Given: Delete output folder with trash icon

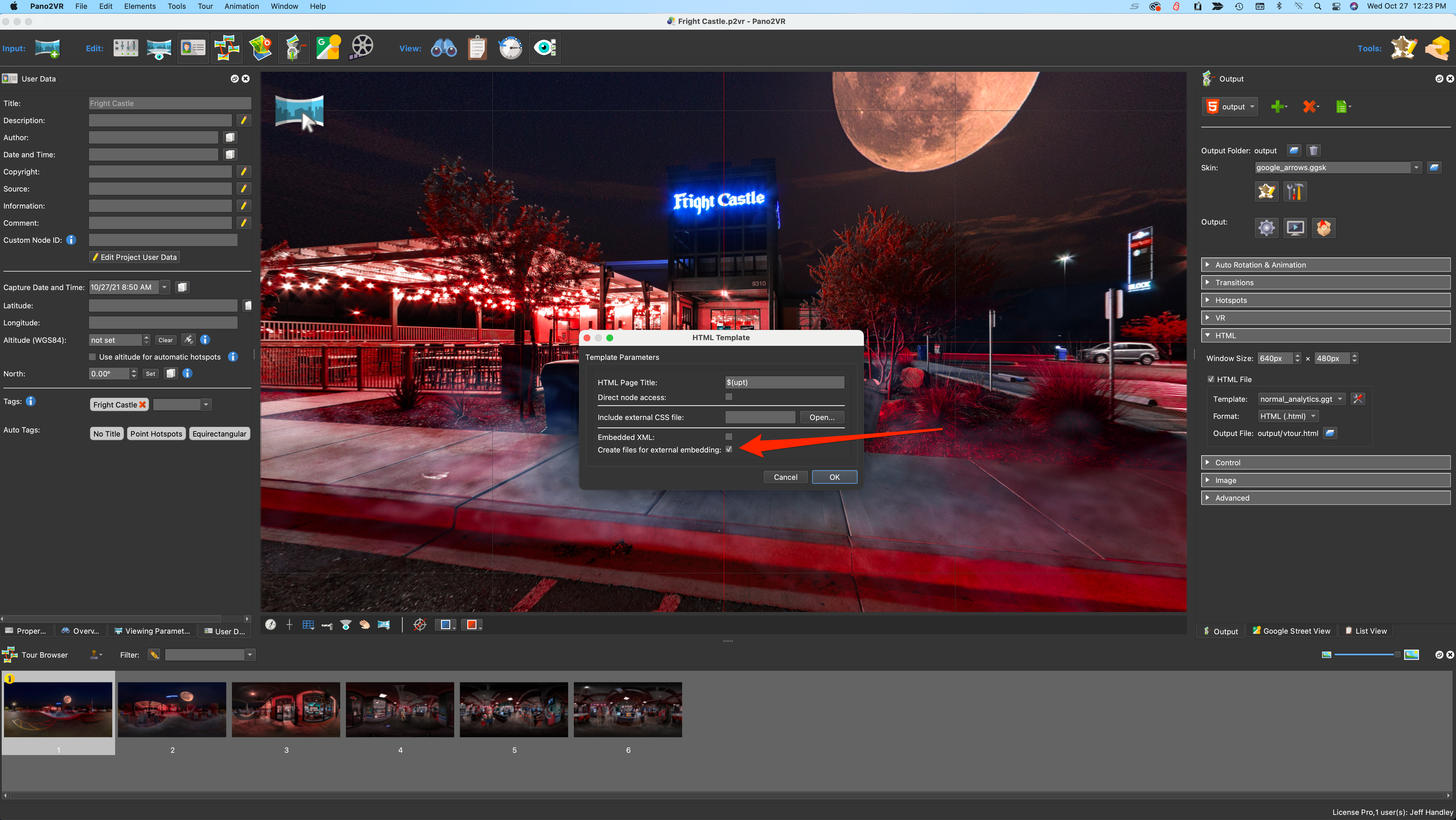Looking at the screenshot, I should (x=1314, y=150).
